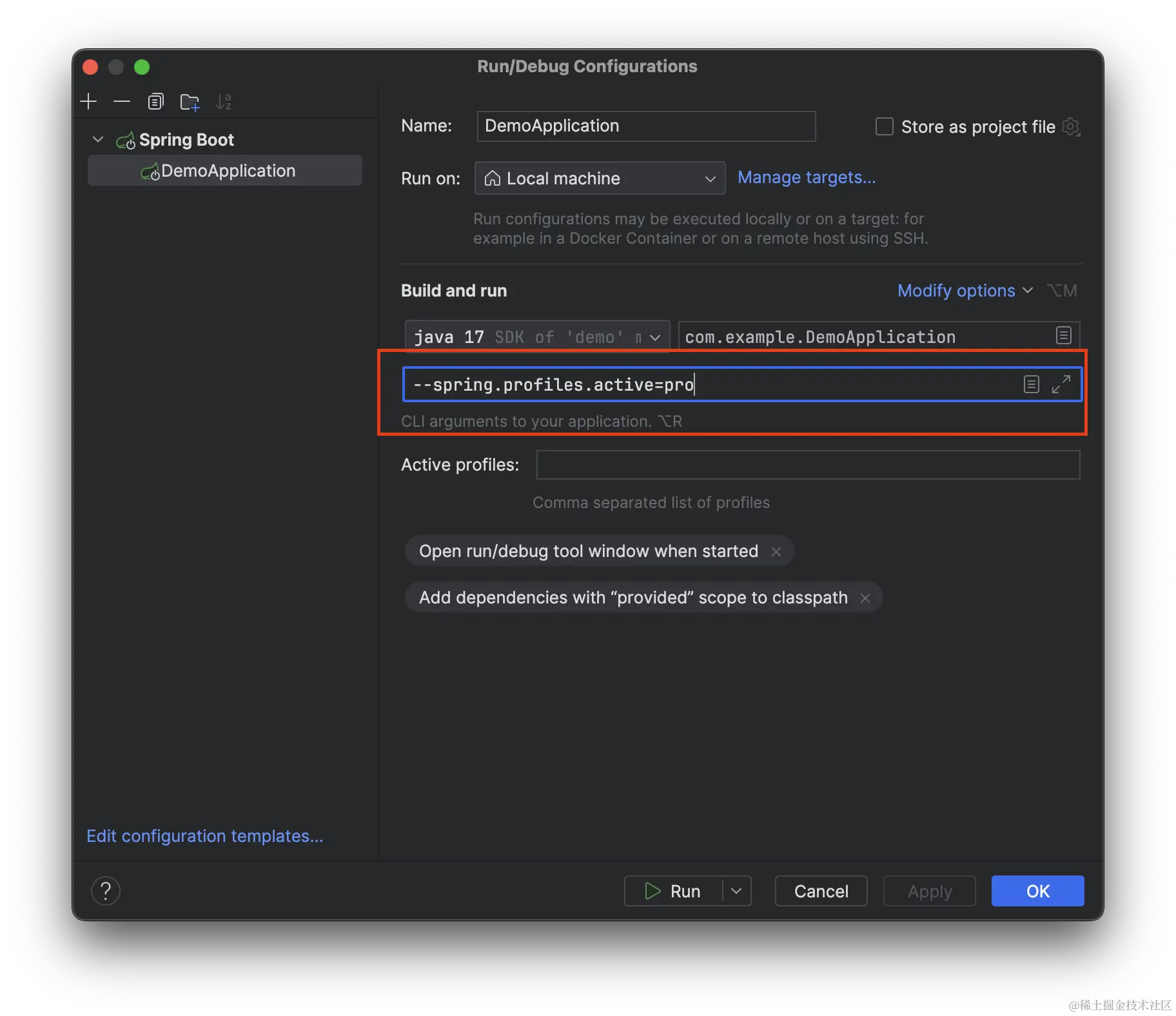1176x1016 pixels.
Task: Enable Store as project file checkbox
Action: (x=884, y=126)
